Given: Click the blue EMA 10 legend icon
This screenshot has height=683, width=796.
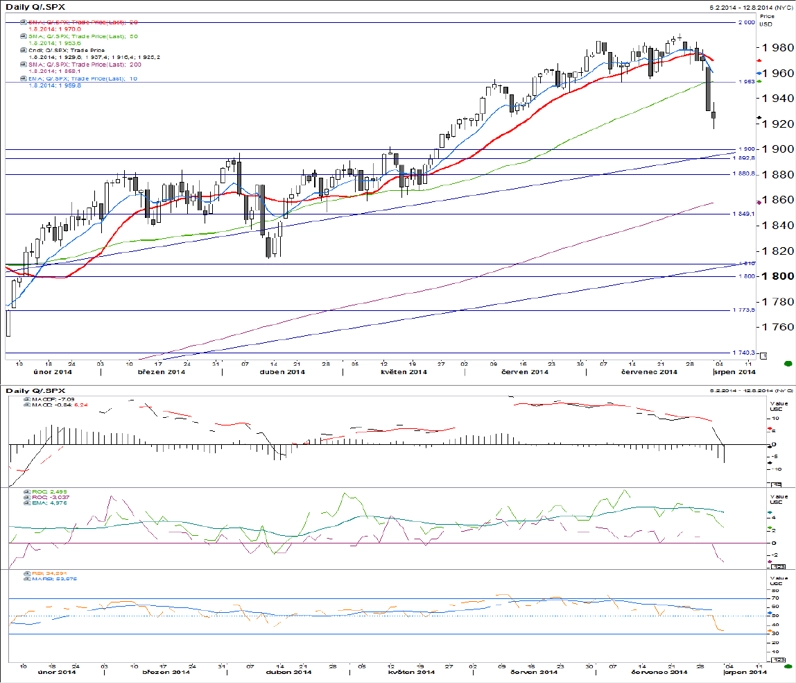Looking at the screenshot, I should (23, 79).
